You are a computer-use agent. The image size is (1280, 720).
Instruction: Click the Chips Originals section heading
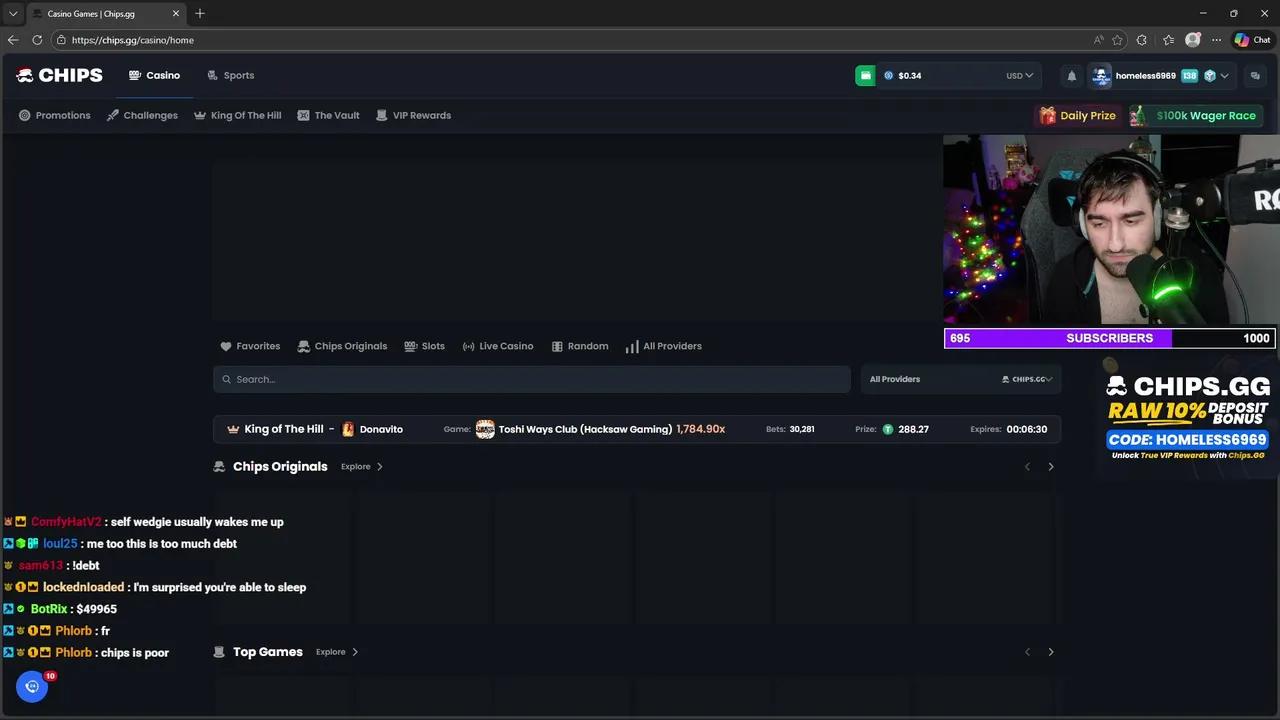(280, 467)
